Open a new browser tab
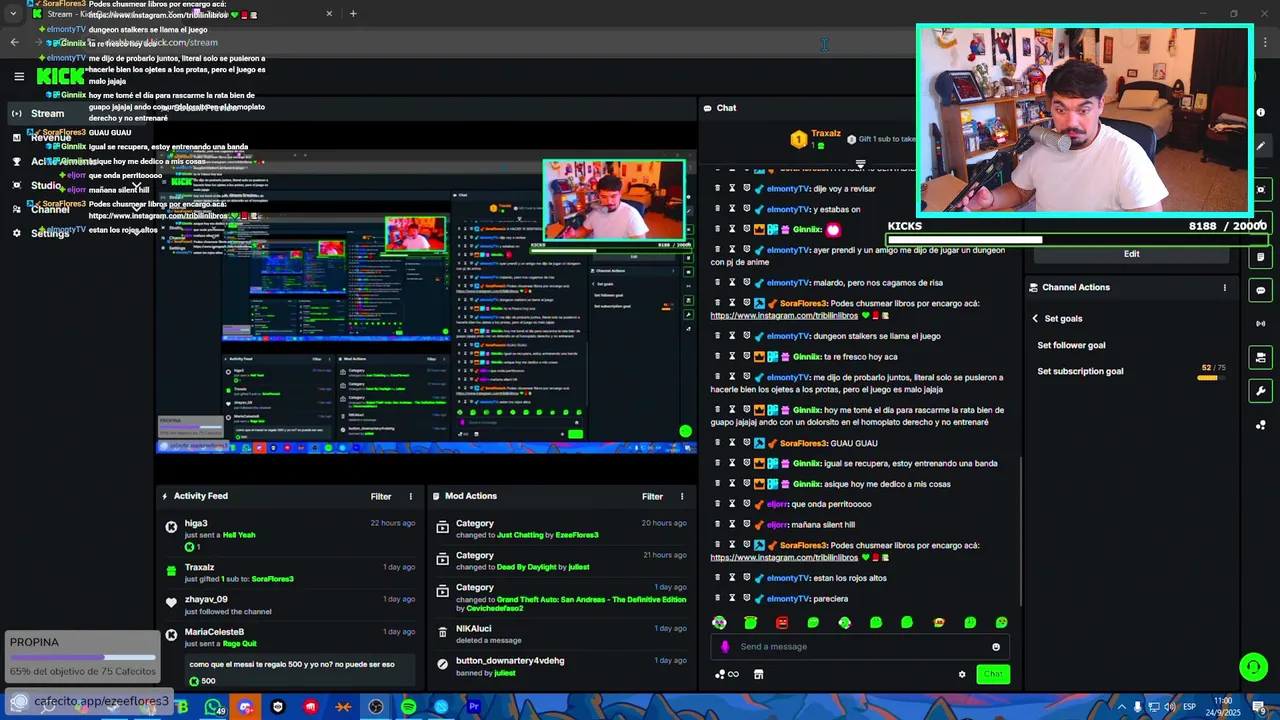 pos(353,13)
